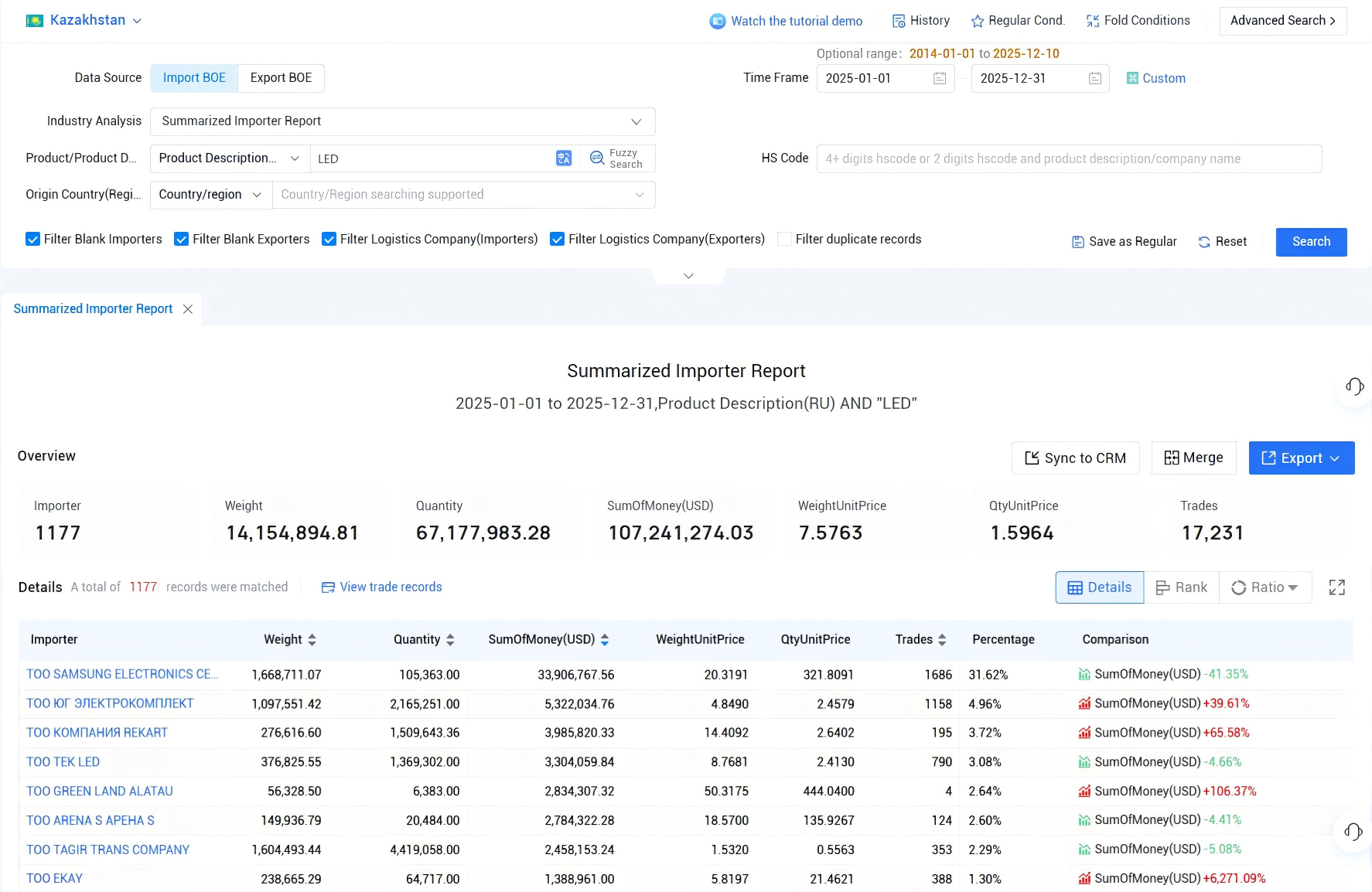Open the end date calendar icon
The width and height of the screenshot is (1372, 892).
click(x=1095, y=78)
